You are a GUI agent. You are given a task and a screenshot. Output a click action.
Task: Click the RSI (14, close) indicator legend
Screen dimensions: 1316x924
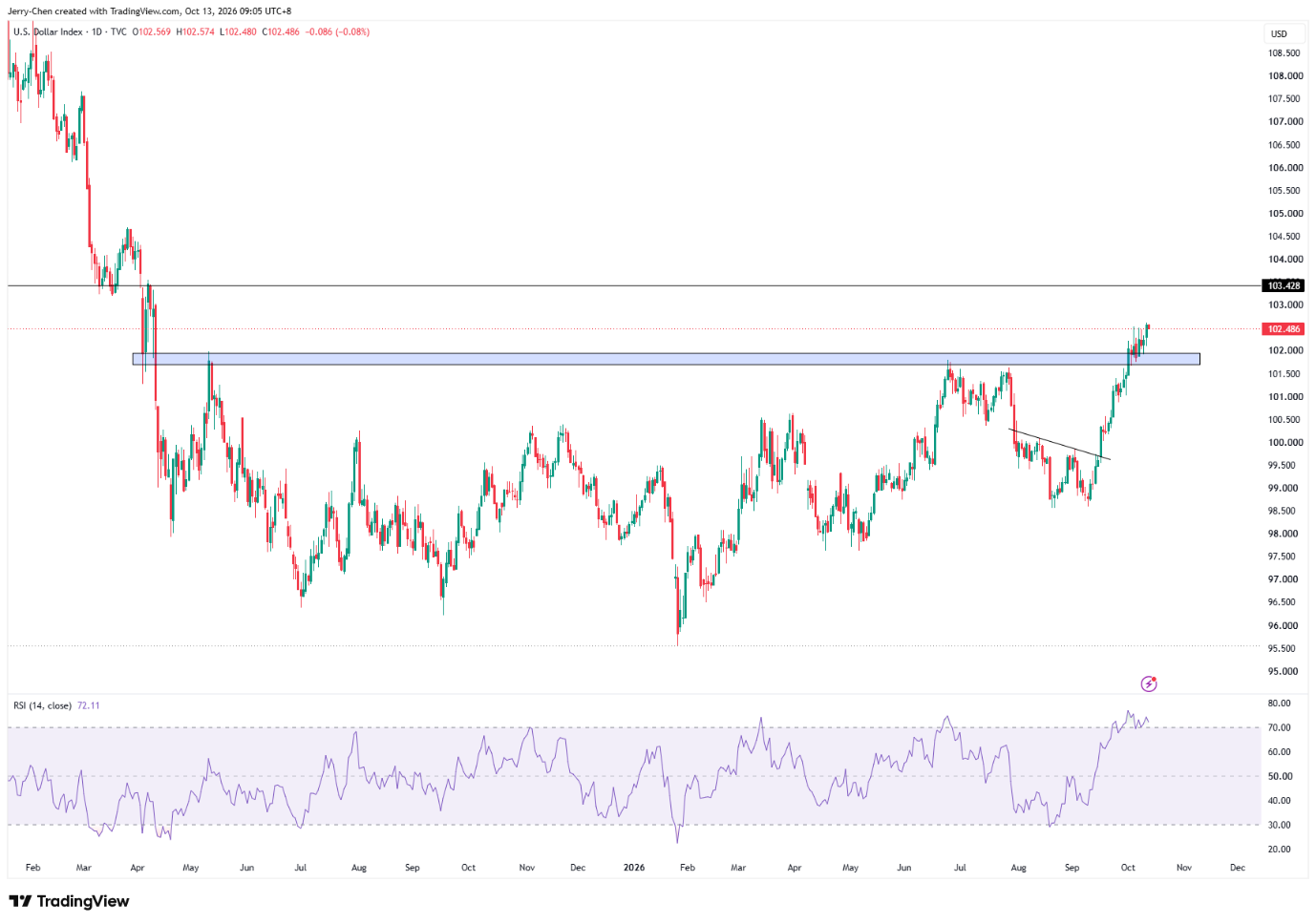43,705
